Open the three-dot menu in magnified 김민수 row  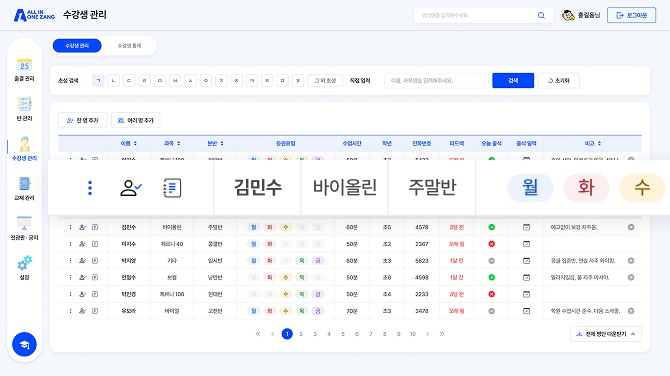(90, 188)
